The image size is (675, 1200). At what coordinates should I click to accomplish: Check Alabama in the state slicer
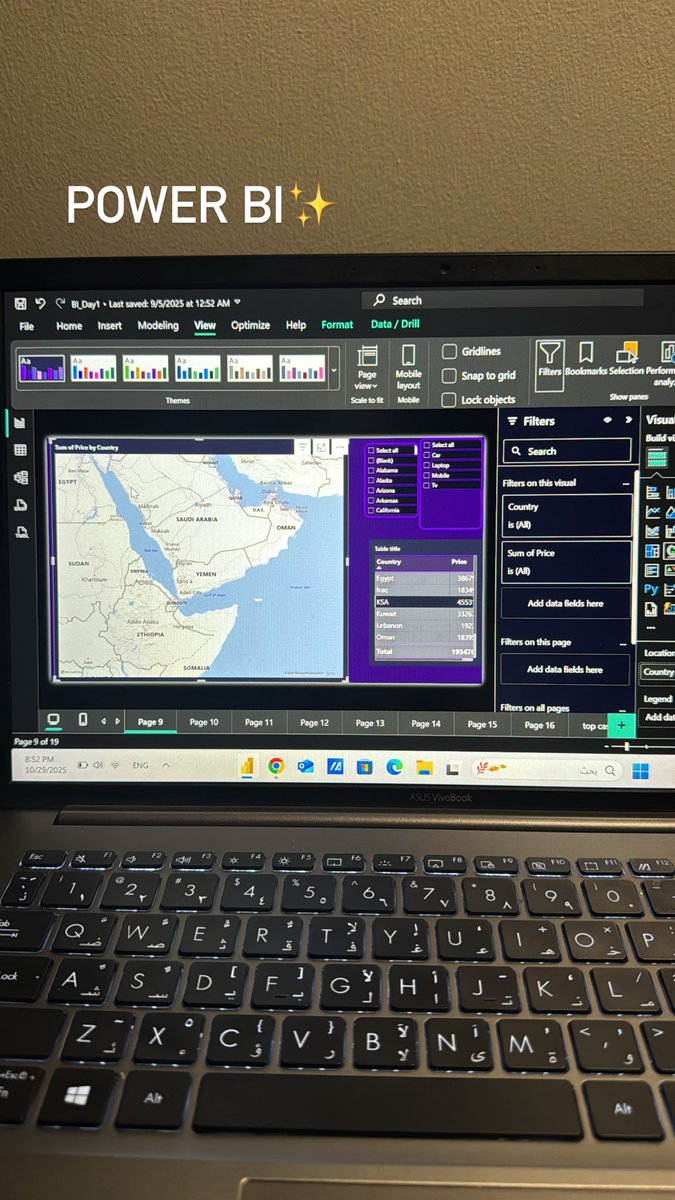(372, 470)
